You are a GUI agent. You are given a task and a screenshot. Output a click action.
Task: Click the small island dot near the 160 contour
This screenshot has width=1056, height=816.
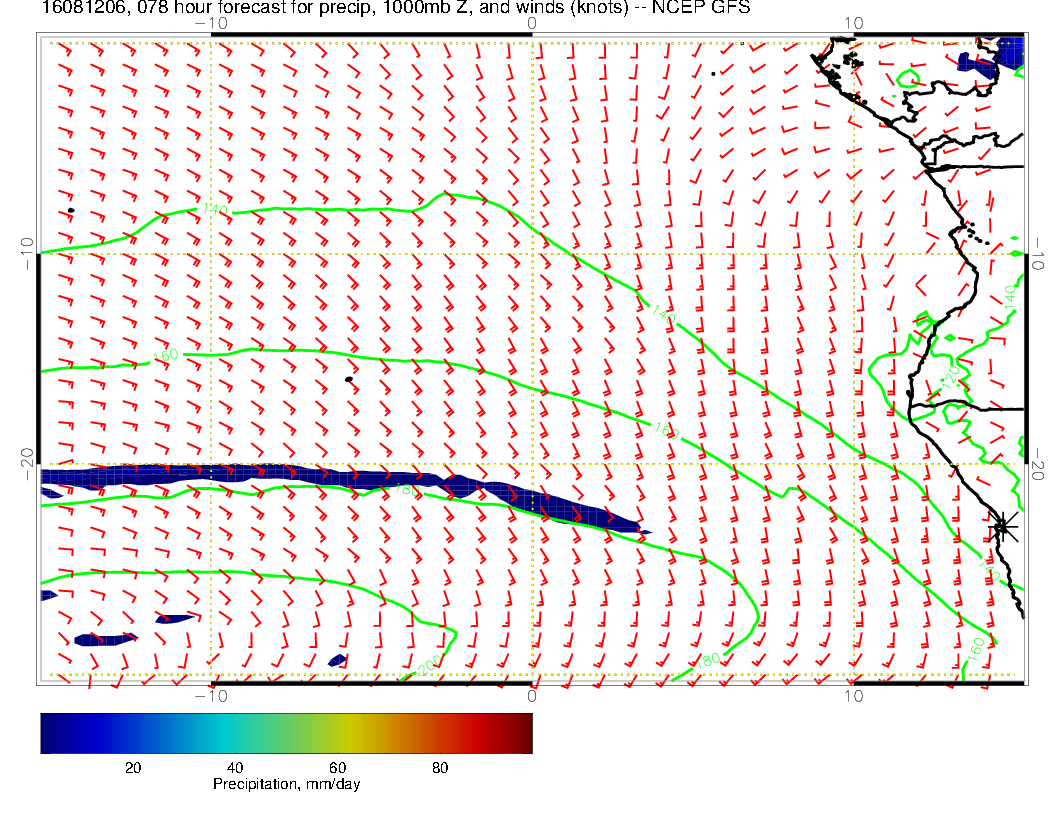pos(348,379)
